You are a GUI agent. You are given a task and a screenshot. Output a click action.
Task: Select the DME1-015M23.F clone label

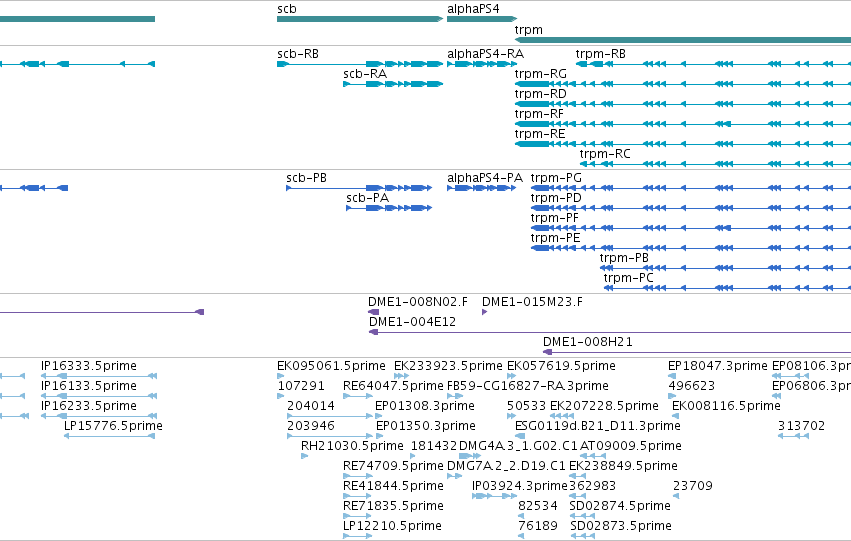tap(532, 302)
